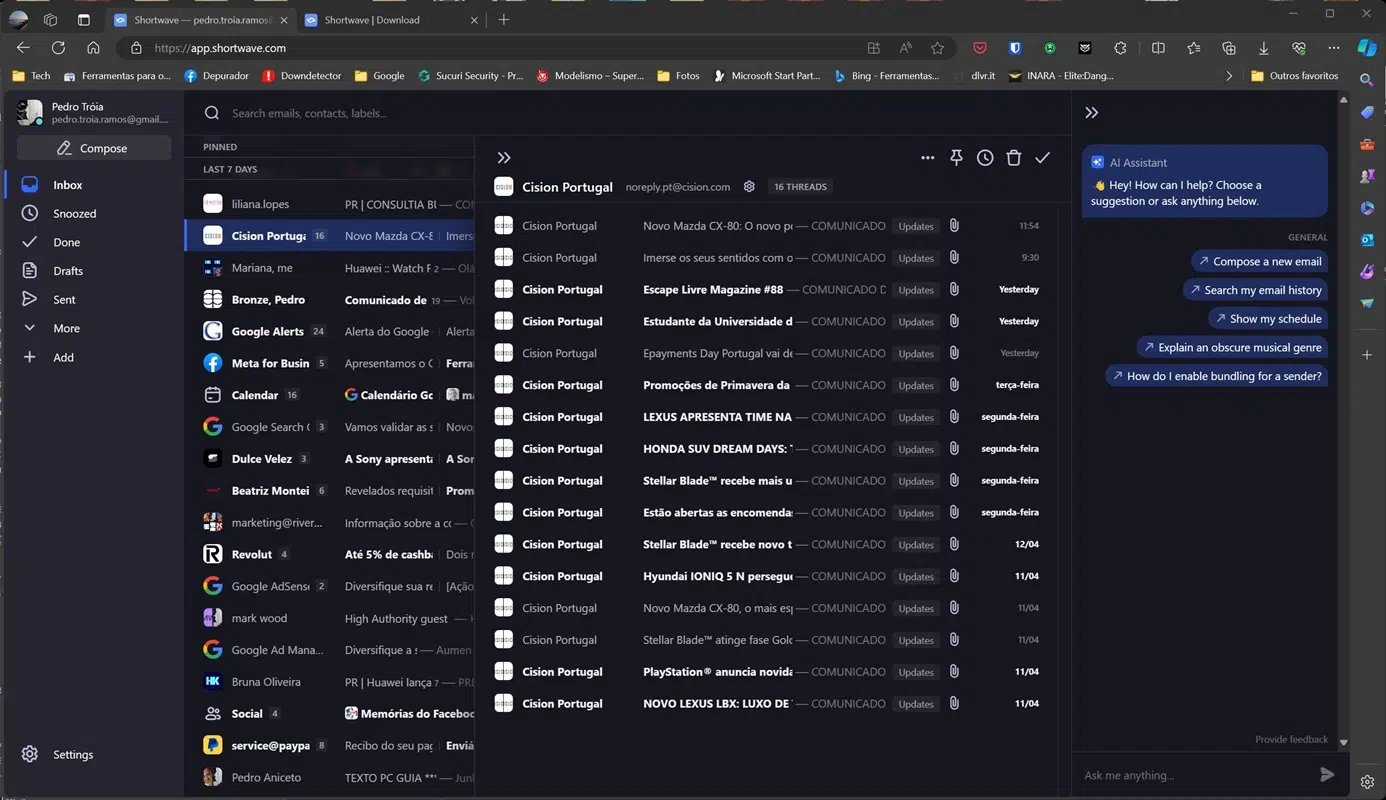Click the 16 THREADS badge
The image size is (1386, 800).
point(801,187)
